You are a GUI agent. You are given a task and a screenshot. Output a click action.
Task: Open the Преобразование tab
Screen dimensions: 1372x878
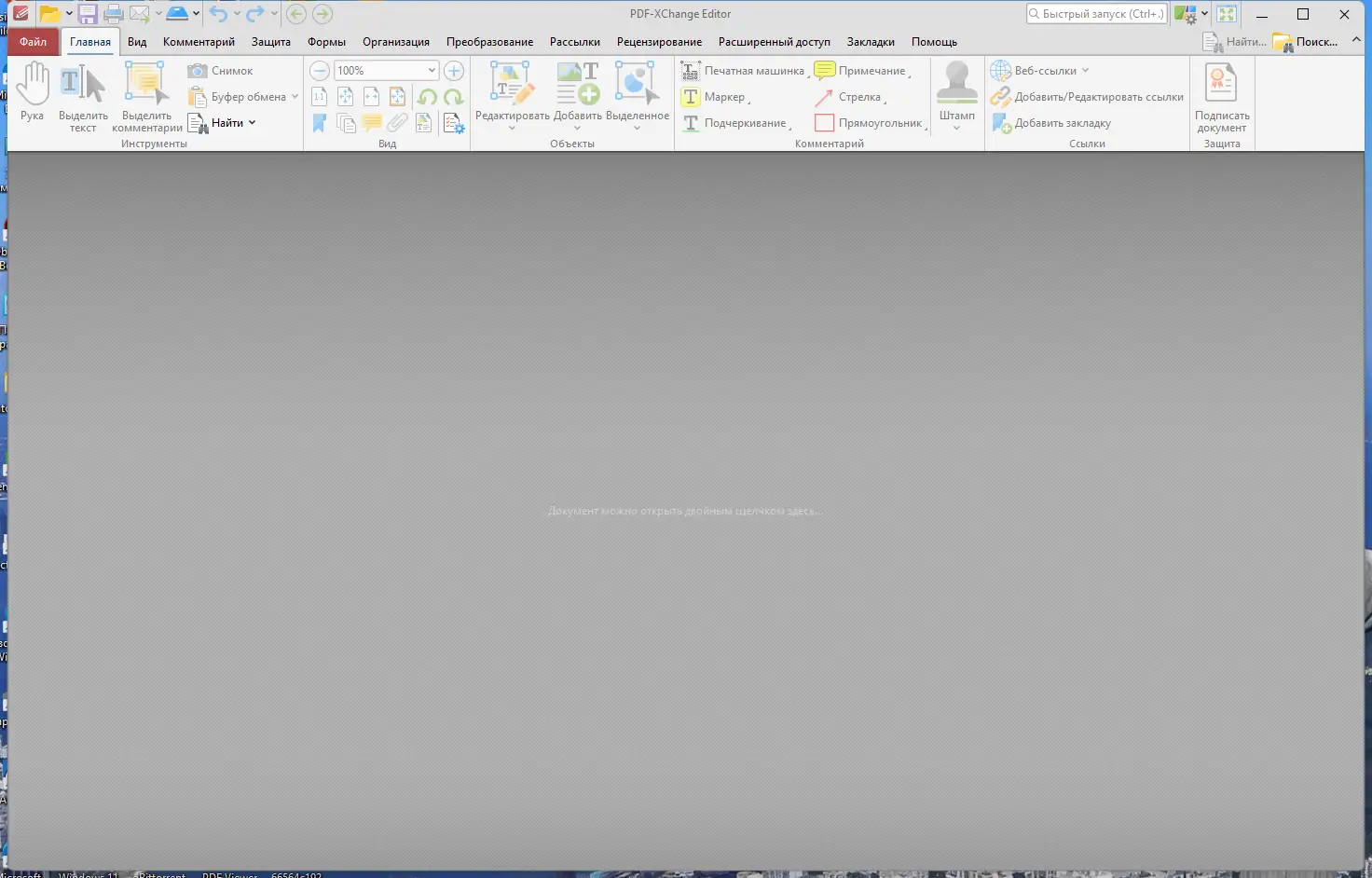[x=490, y=42]
